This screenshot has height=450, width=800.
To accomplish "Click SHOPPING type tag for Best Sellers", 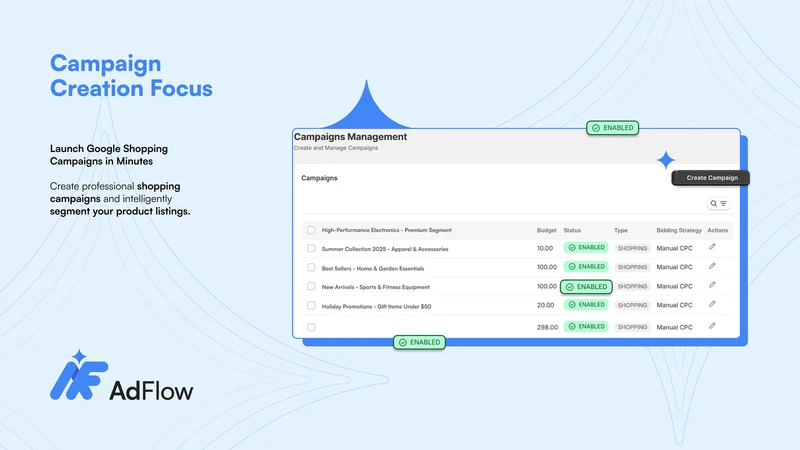I will click(632, 267).
